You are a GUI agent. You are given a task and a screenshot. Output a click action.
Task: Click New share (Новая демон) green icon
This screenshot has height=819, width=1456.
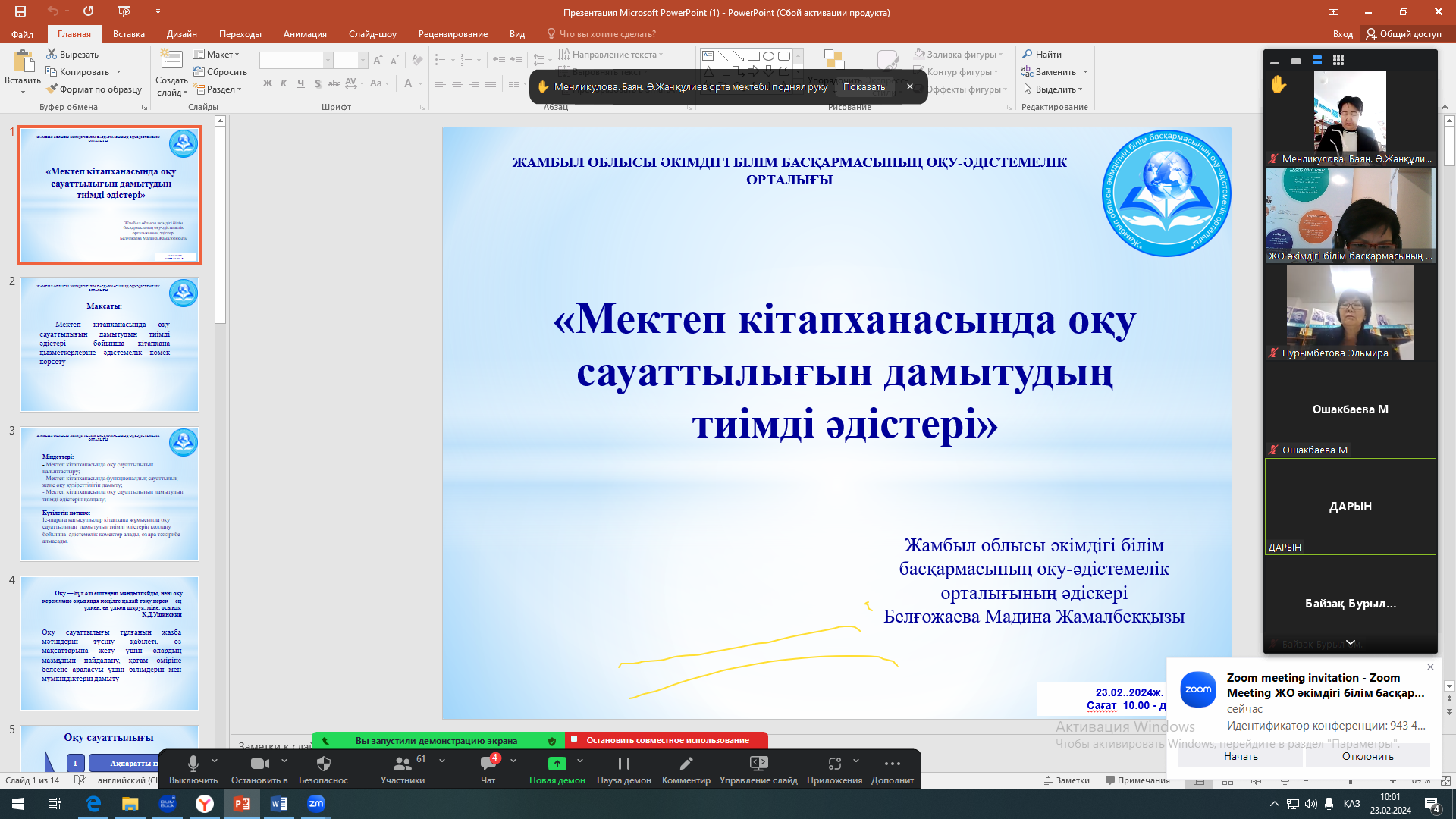pos(557,763)
